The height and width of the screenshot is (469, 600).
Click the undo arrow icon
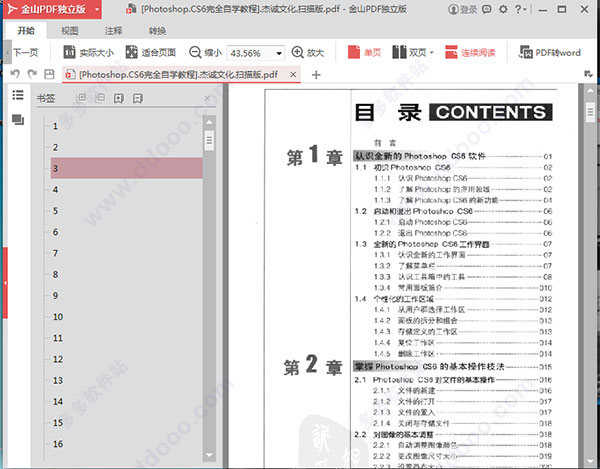tap(15, 74)
